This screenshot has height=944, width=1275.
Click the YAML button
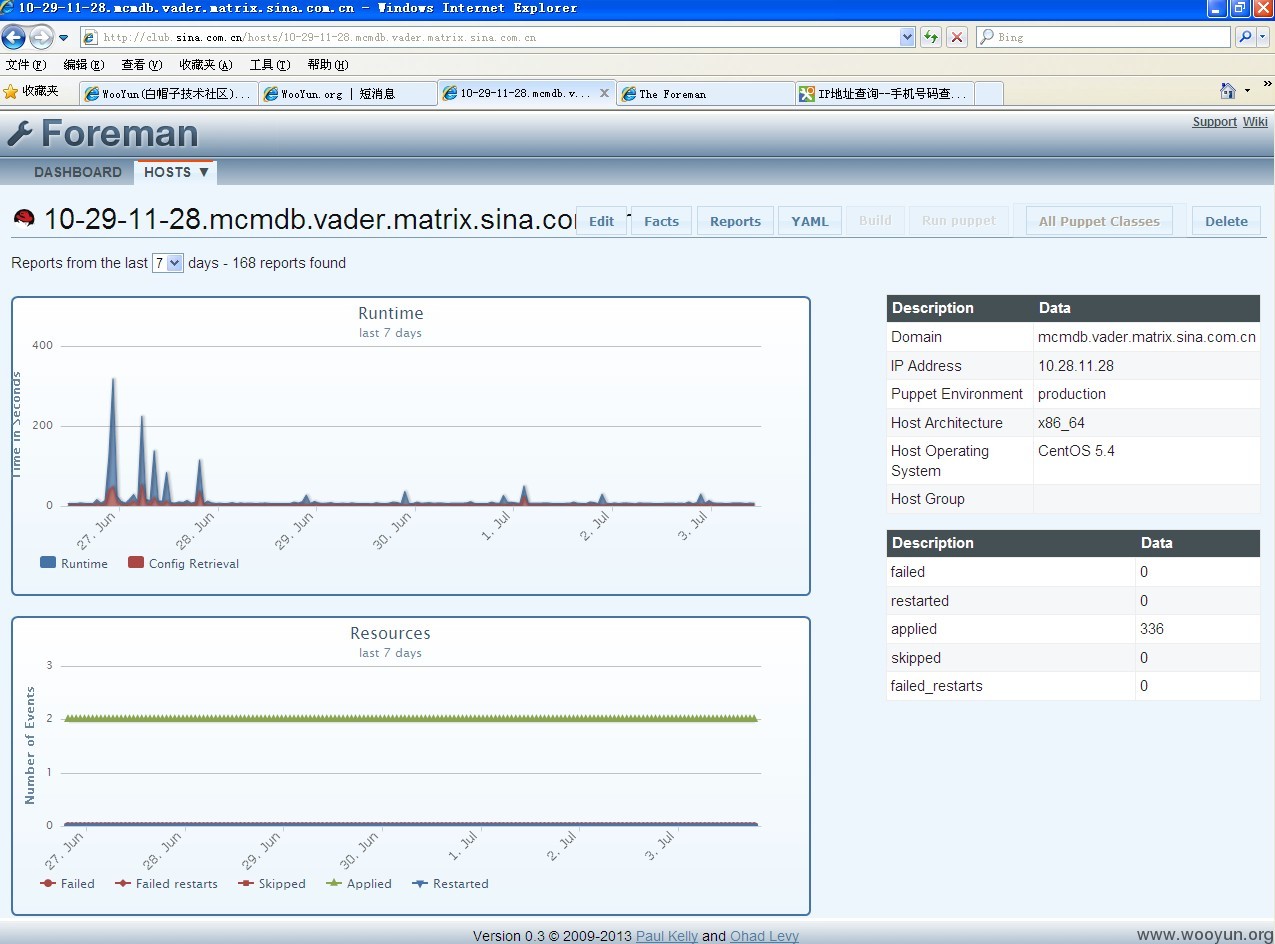click(810, 221)
